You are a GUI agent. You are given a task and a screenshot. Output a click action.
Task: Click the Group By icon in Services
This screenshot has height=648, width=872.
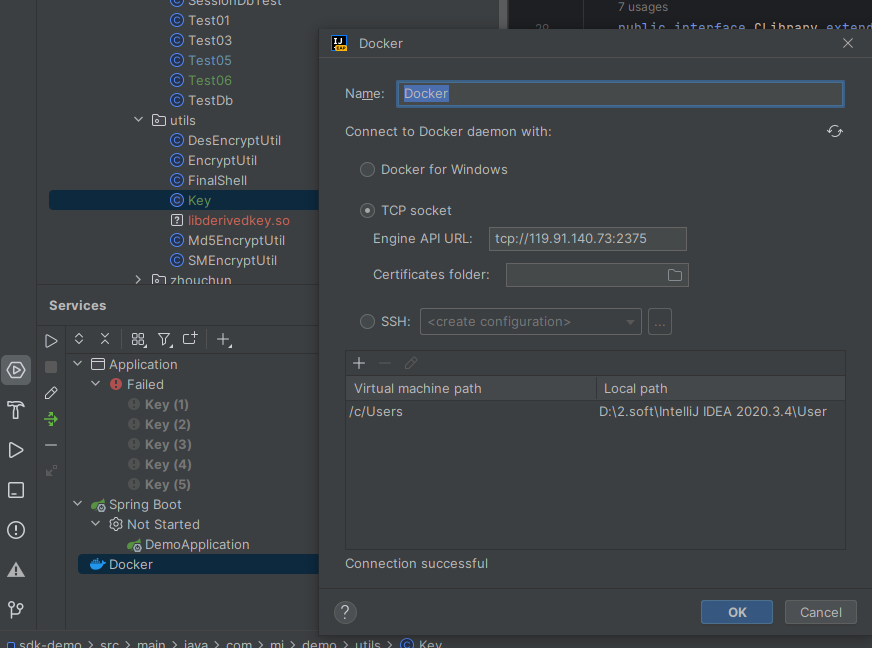(138, 340)
